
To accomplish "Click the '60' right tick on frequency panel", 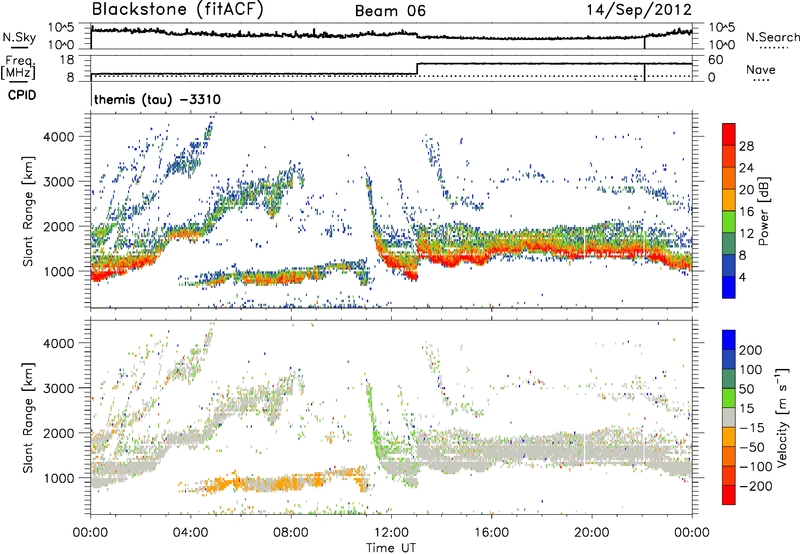I will tap(716, 60).
